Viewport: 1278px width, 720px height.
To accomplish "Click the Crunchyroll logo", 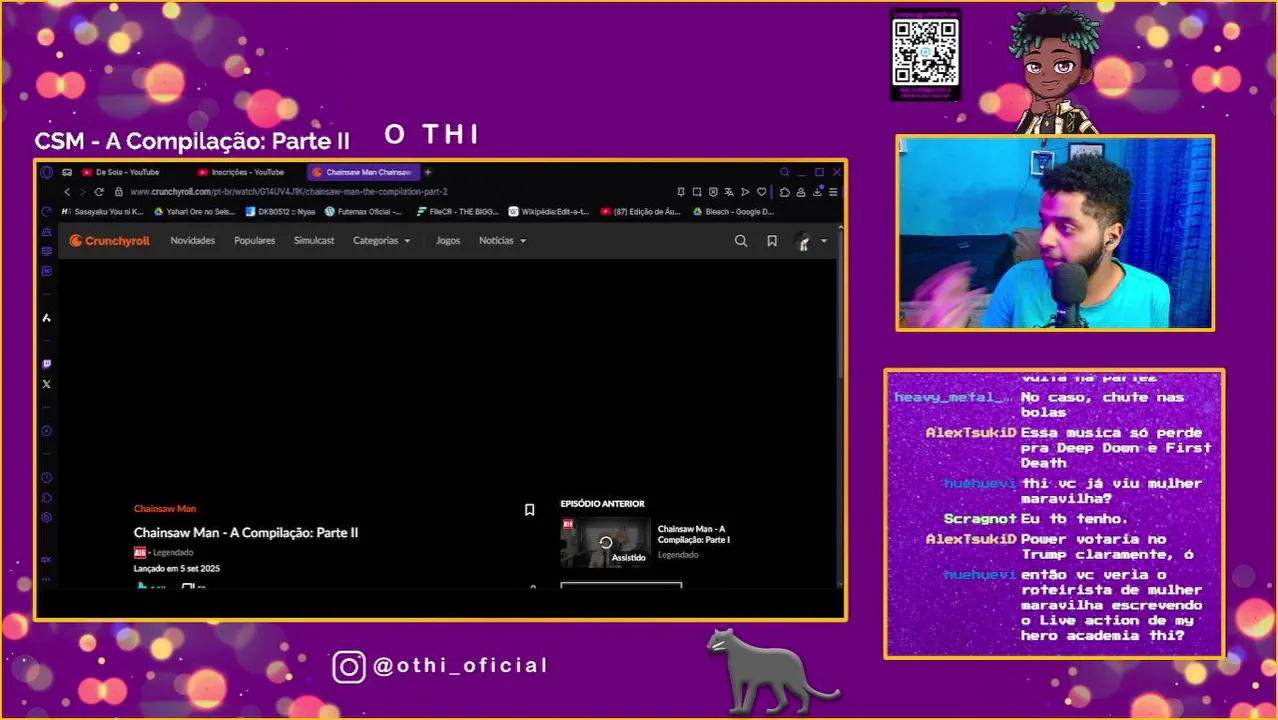I will 110,240.
